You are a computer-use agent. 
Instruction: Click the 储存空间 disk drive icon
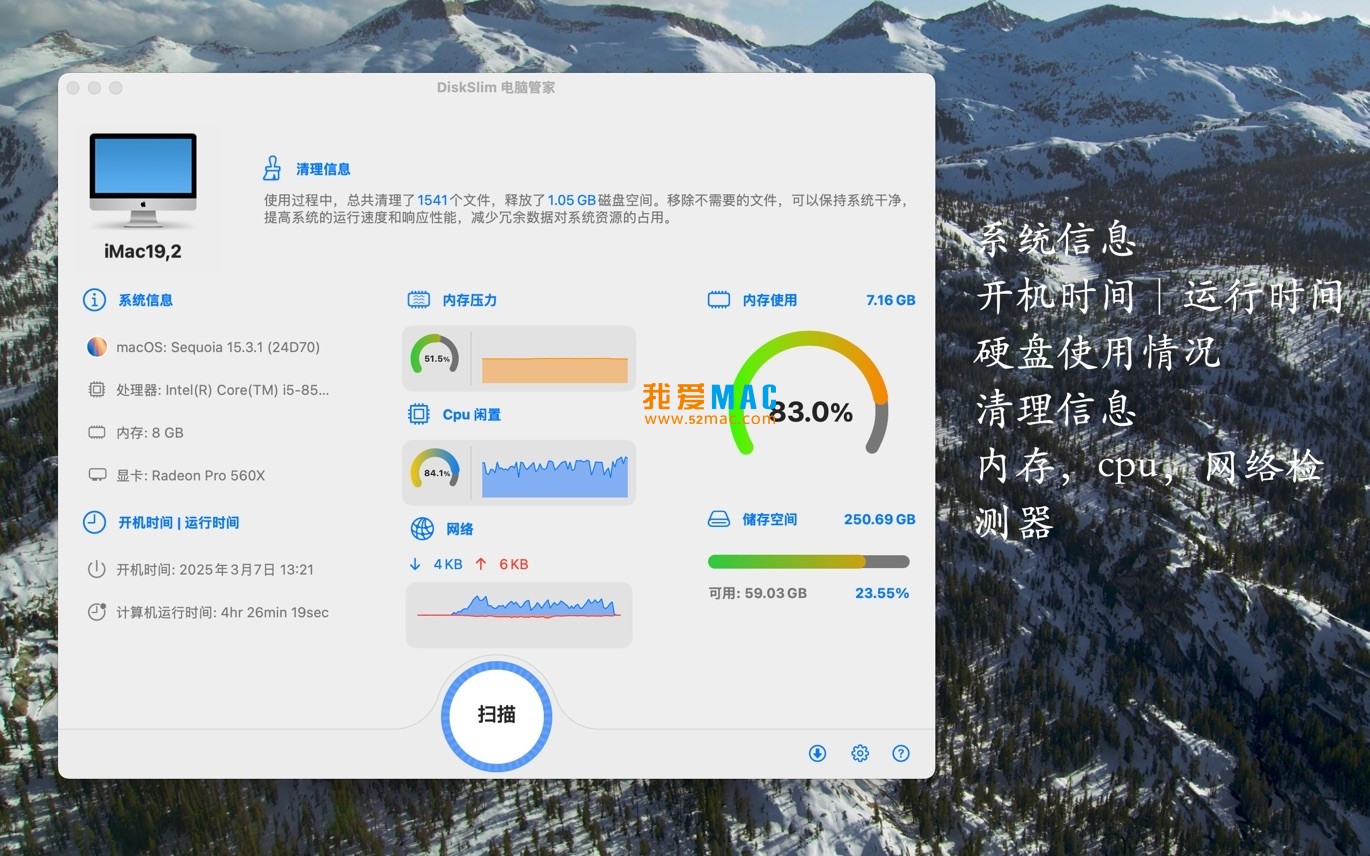(x=719, y=520)
